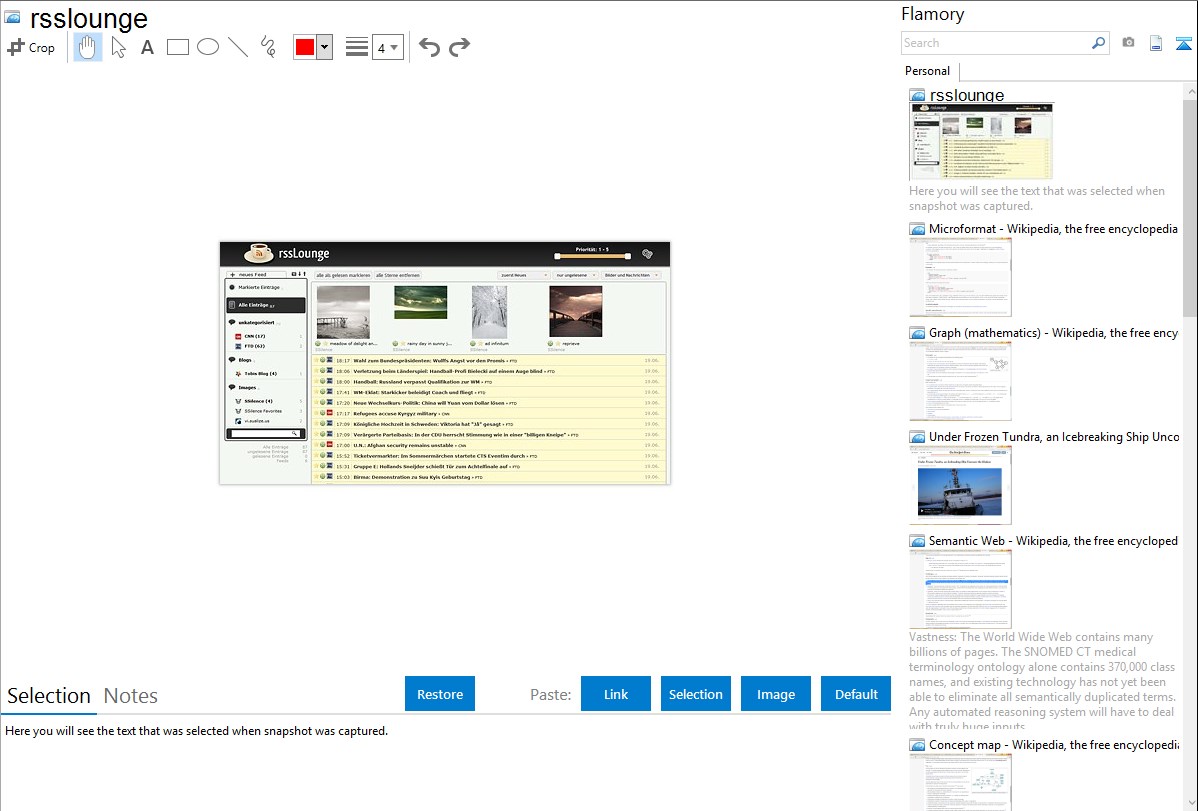Image resolution: width=1198 pixels, height=811 pixels.
Task: Click the Paste Image button
Action: (775, 694)
